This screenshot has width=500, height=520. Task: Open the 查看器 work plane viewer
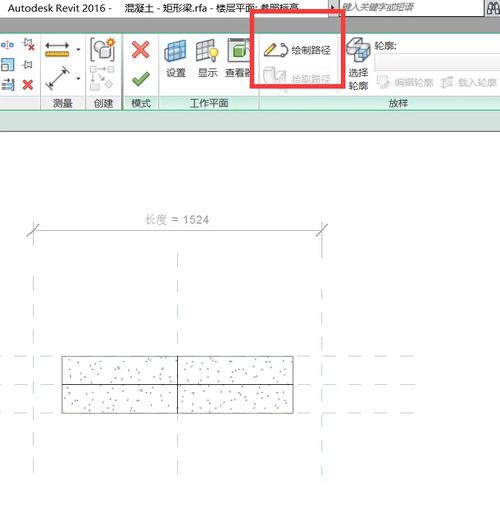click(238, 59)
